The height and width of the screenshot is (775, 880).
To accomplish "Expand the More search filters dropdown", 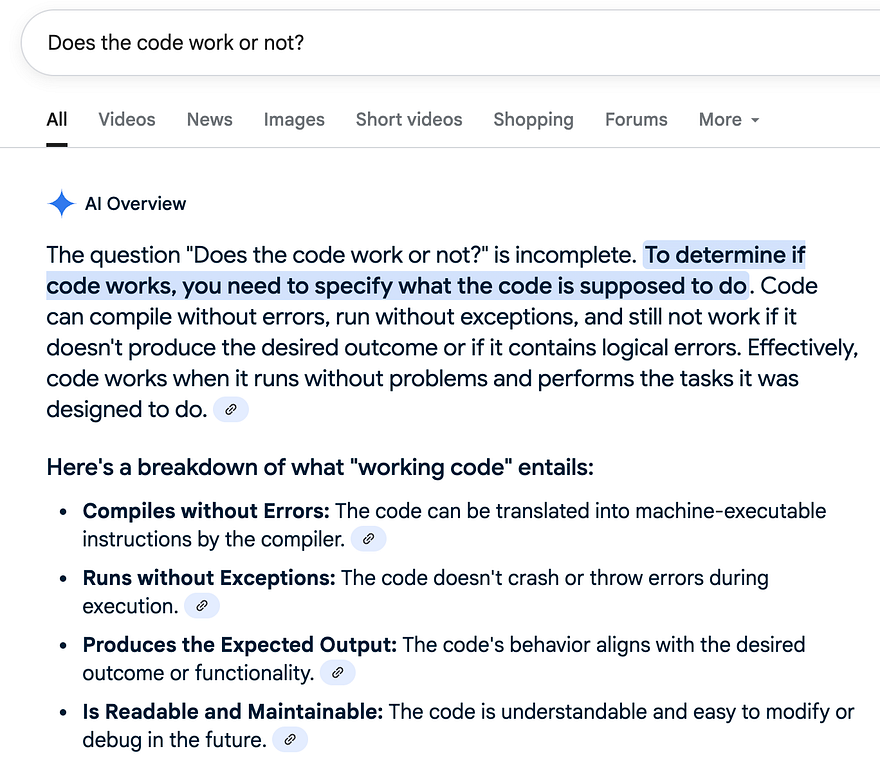I will coord(729,120).
